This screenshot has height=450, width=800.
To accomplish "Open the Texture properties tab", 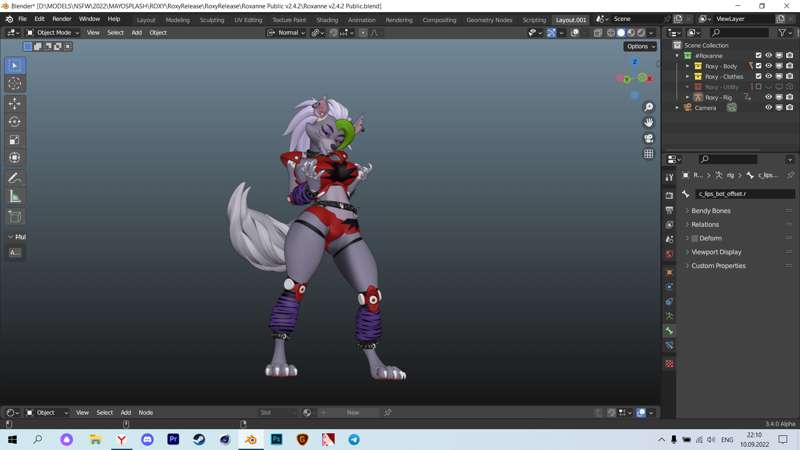I will coord(669,364).
